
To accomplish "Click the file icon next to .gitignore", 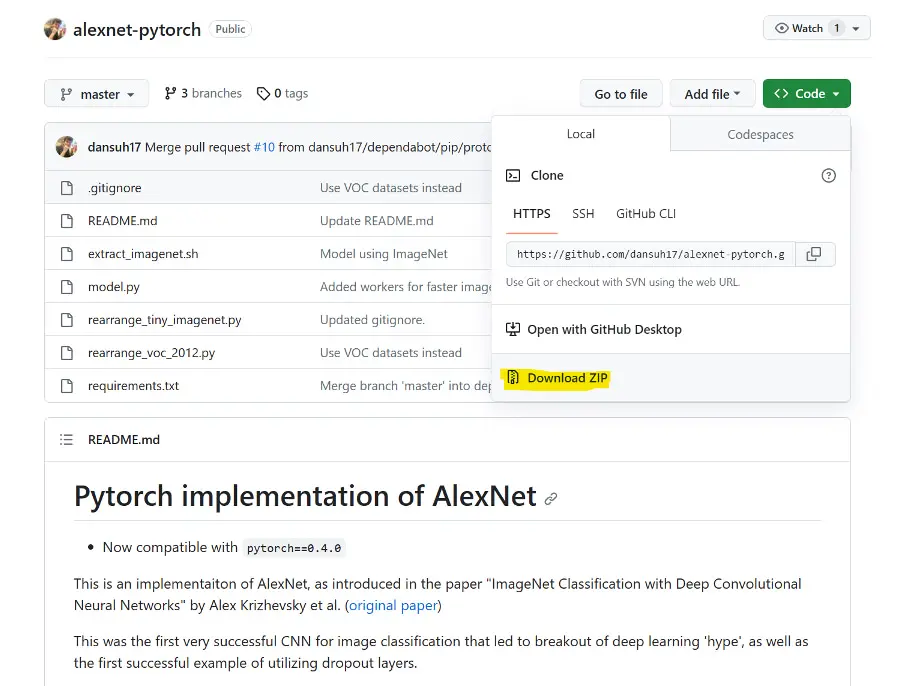I will [x=67, y=188].
